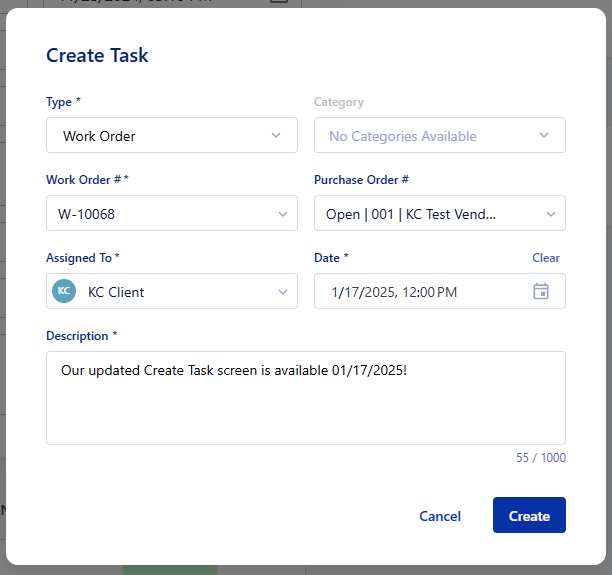612x575 pixels.
Task: Click the Cancel button
Action: point(440,516)
